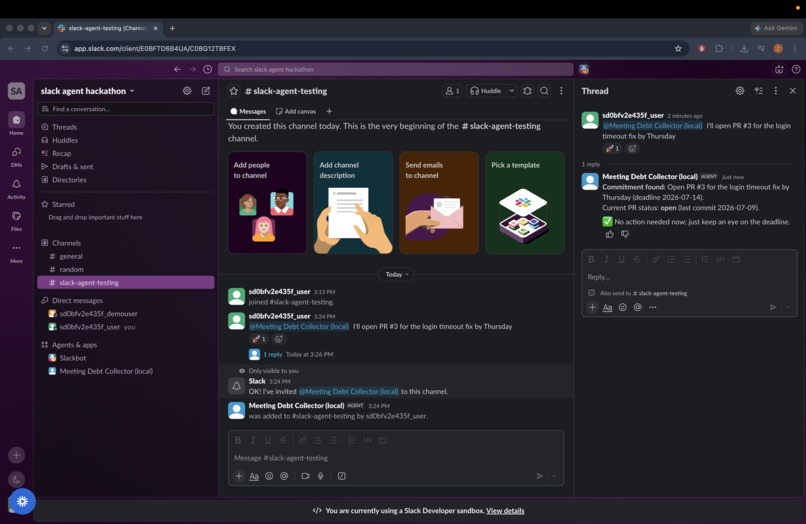Open Huddle options dropdown arrow
This screenshot has width=806, height=524.
pos(511,91)
